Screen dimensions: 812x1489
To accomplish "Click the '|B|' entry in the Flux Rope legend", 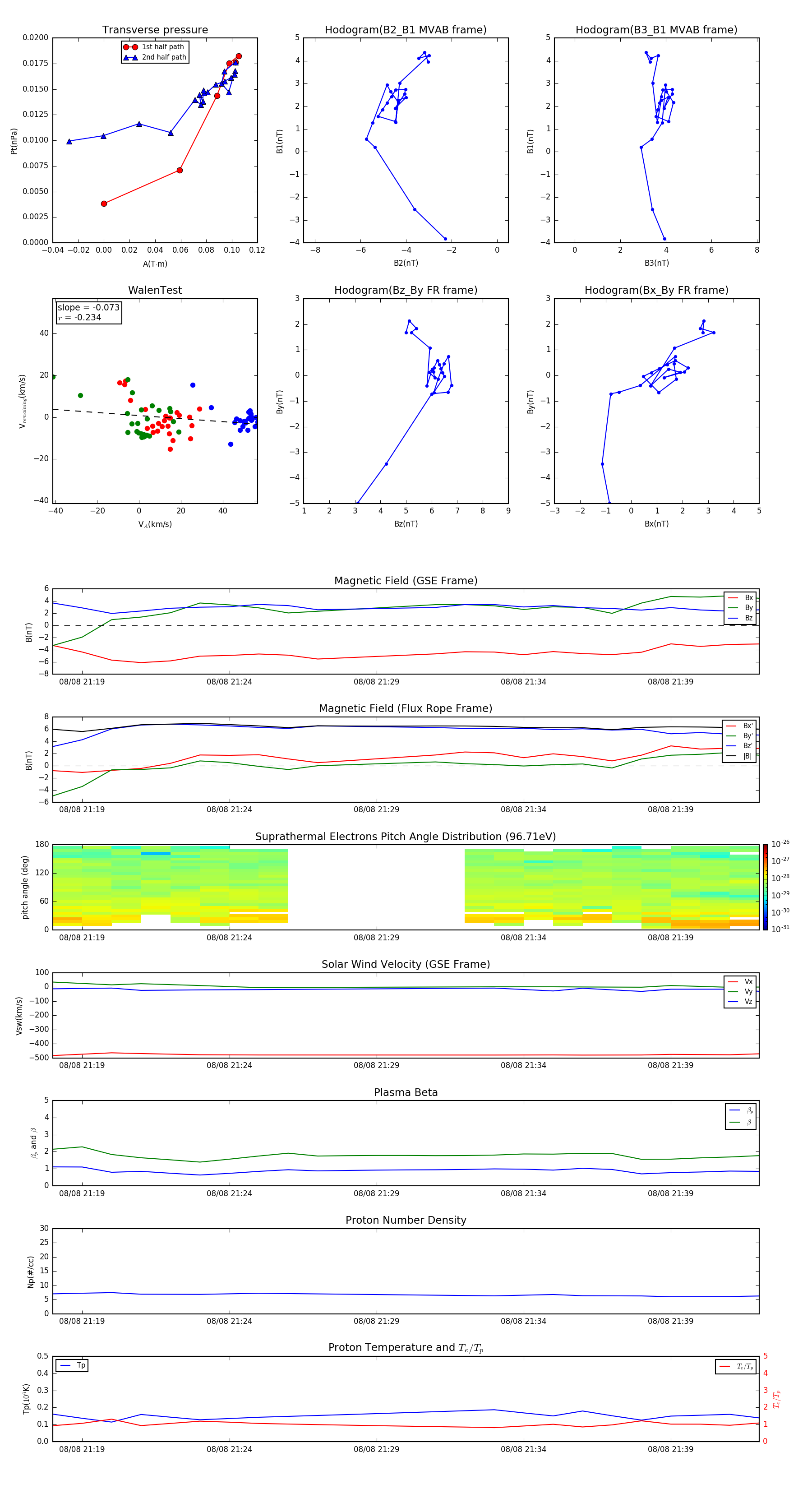I will click(x=740, y=756).
